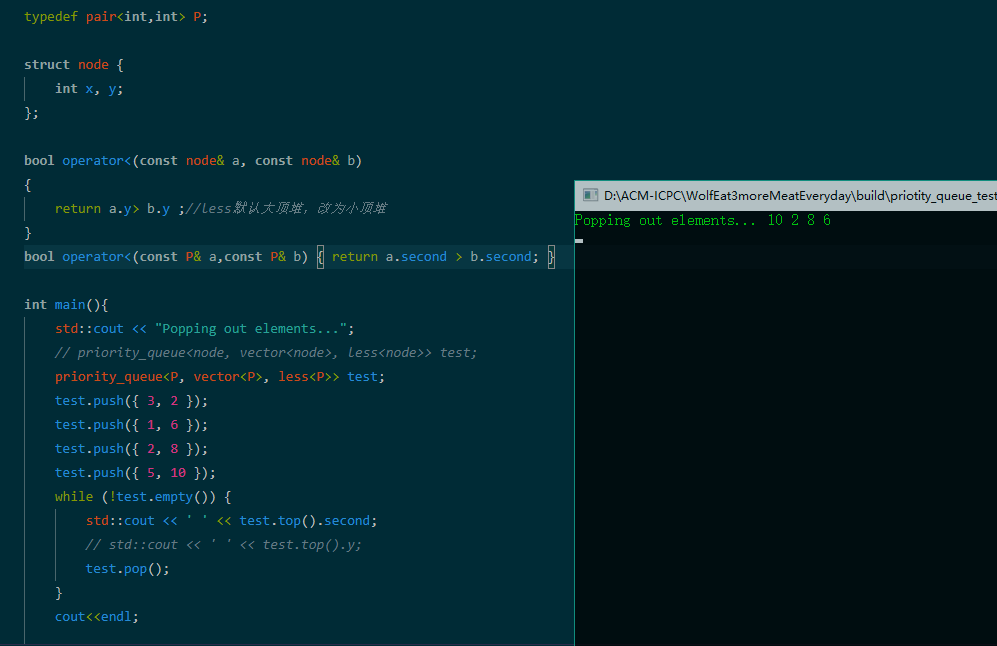Image resolution: width=997 pixels, height=646 pixels.
Task: Click the 'while (!test.empty())' line
Action: 143,497
